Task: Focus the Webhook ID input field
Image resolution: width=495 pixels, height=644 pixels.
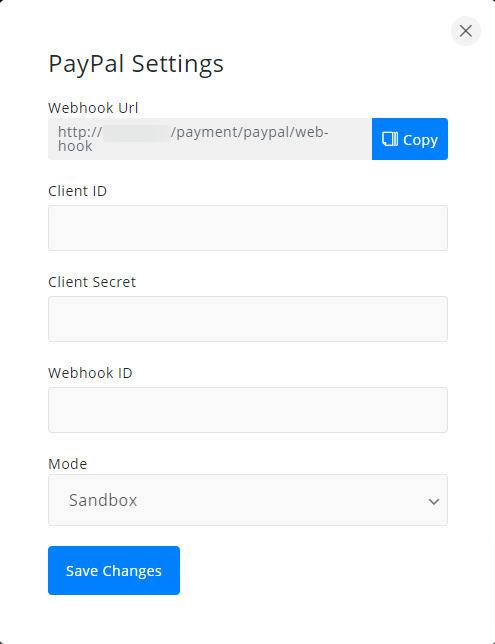Action: (248, 410)
